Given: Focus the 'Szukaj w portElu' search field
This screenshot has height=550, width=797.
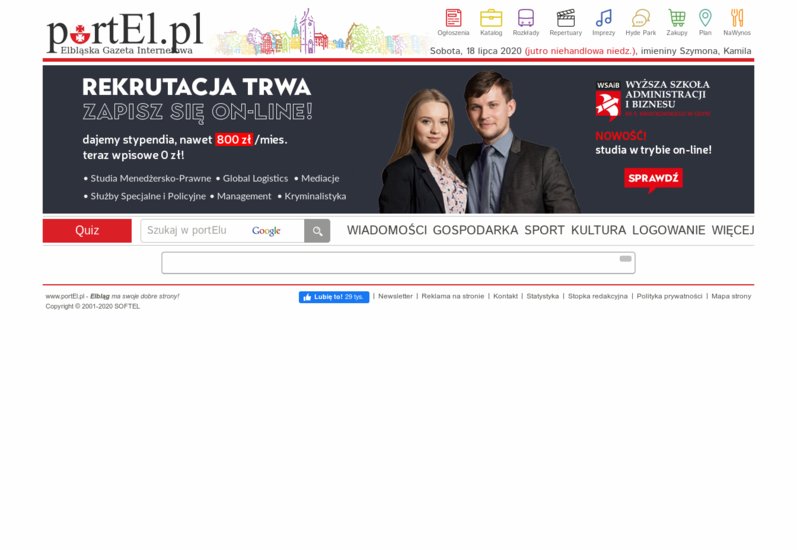Looking at the screenshot, I should (x=222, y=231).
